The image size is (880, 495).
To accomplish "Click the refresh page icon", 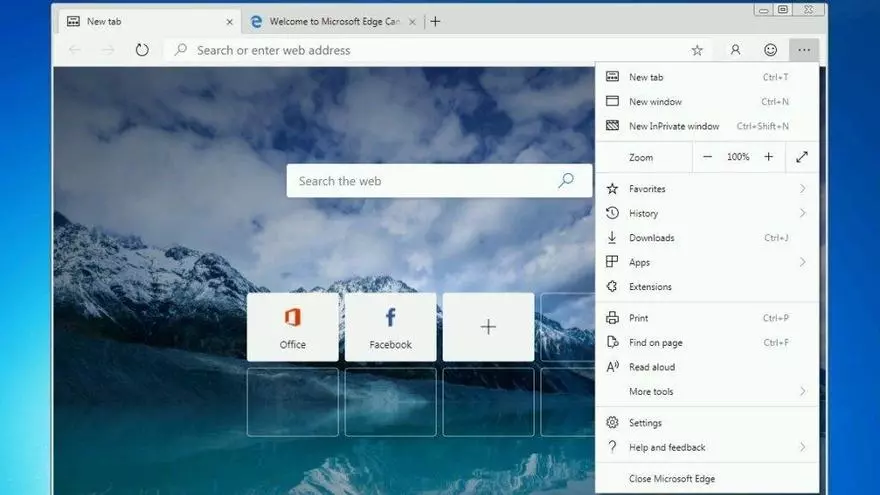I will pos(142,50).
